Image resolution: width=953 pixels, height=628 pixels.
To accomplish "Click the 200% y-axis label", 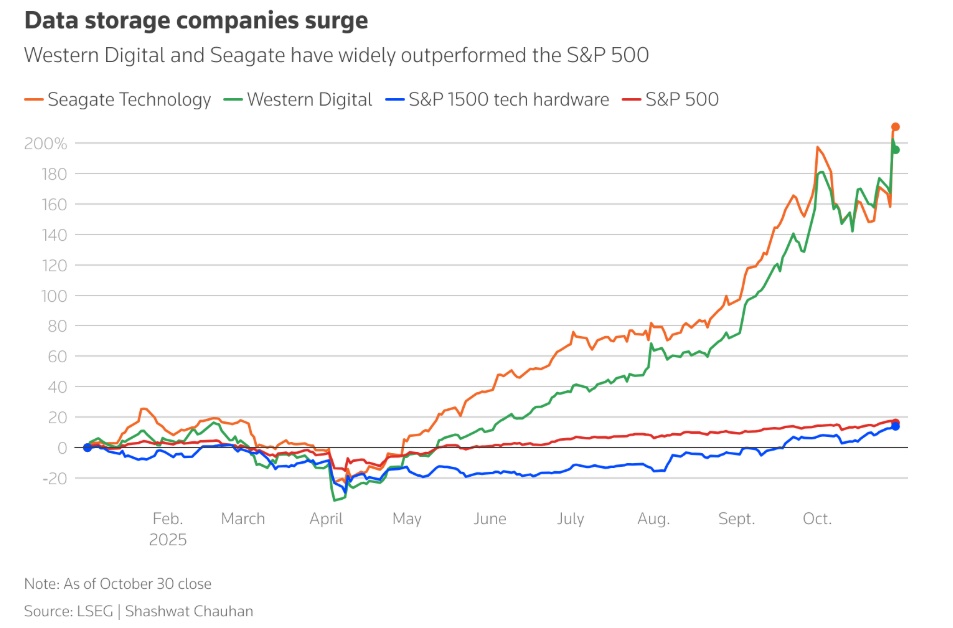I will pos(45,144).
